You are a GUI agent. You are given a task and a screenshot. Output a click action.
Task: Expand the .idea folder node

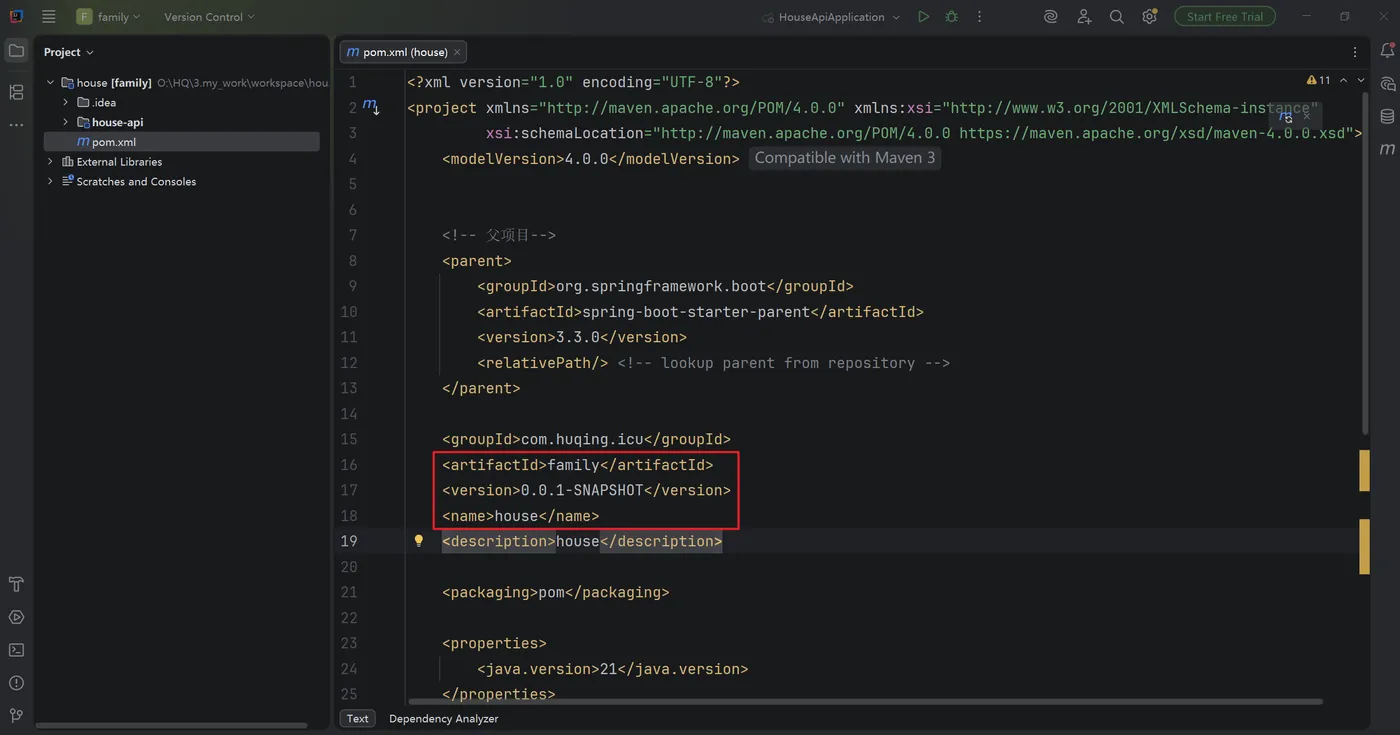point(66,102)
